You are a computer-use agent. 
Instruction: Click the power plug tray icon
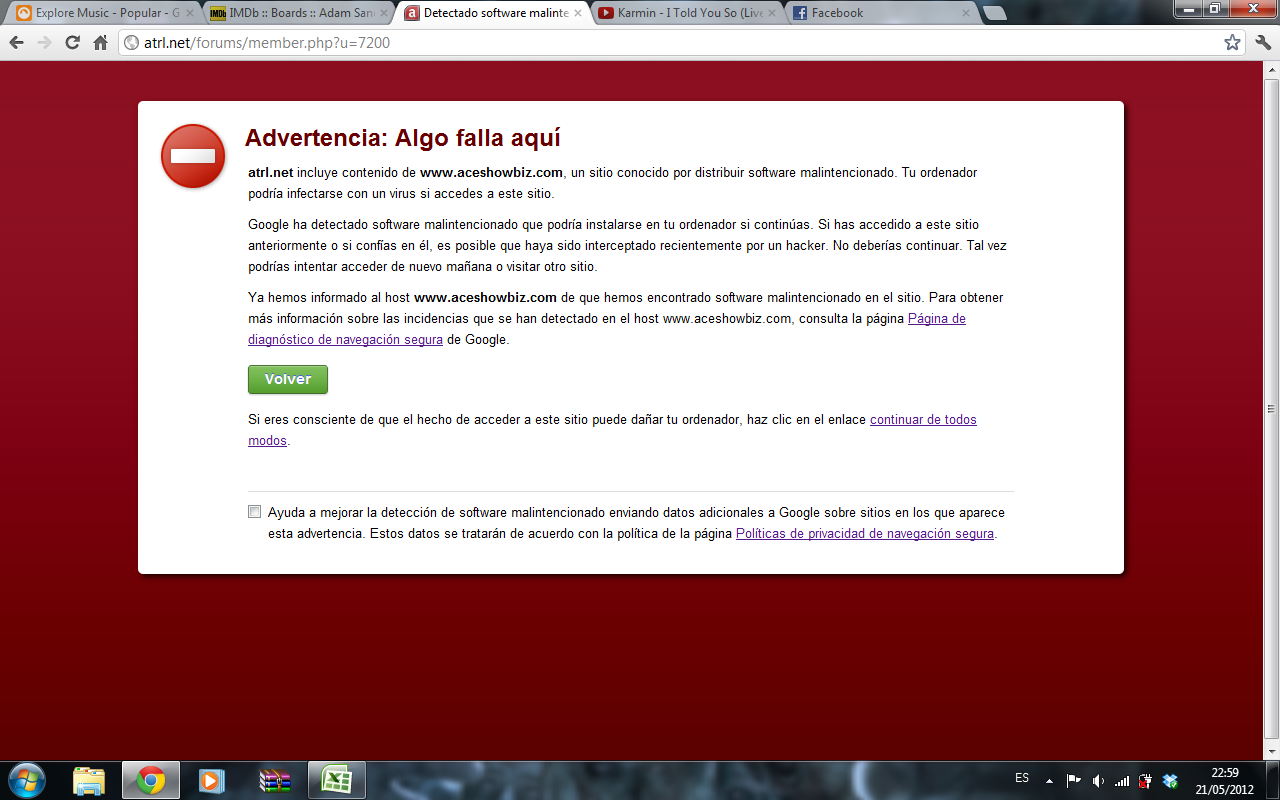click(x=1146, y=780)
